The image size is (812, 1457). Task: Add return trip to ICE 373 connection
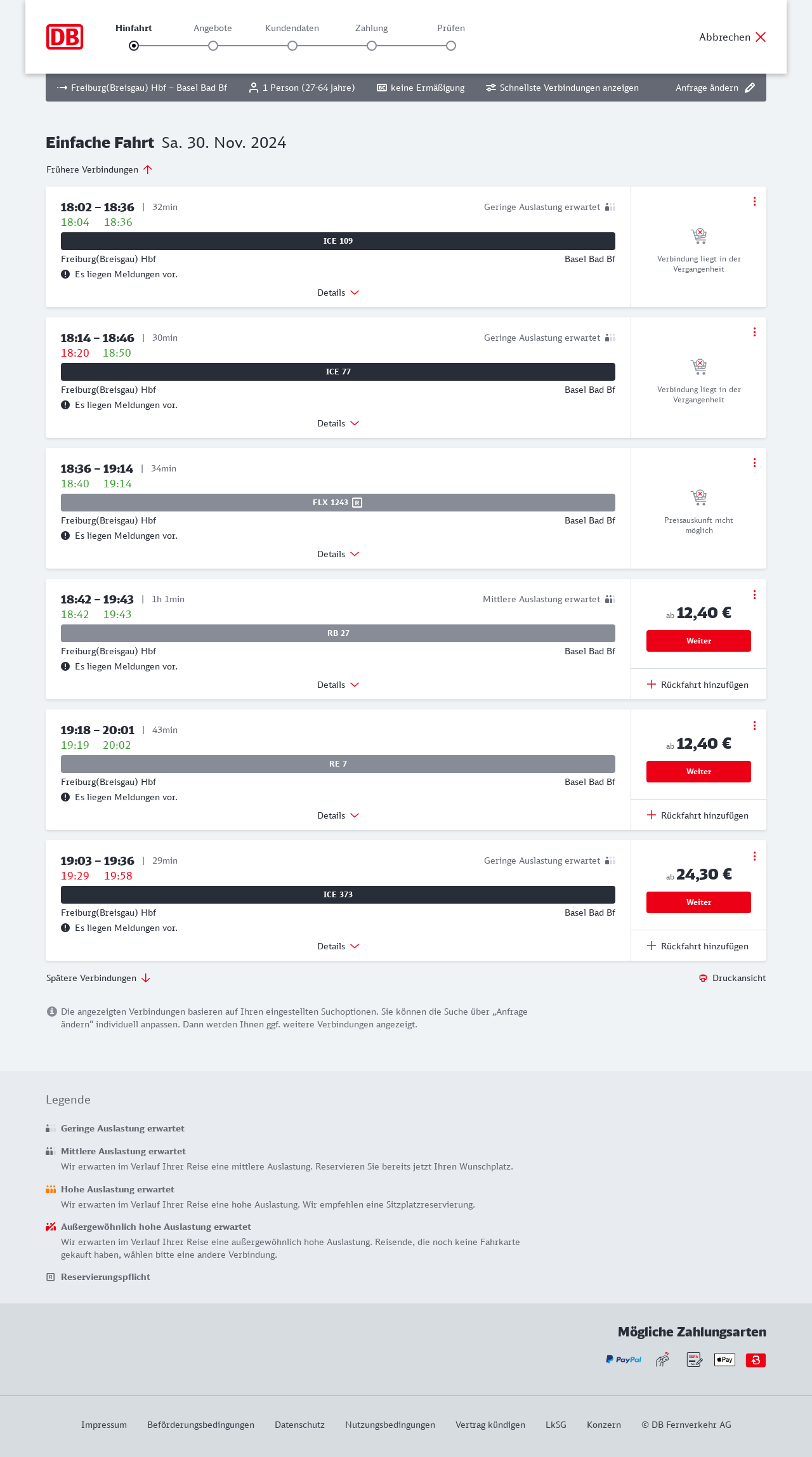[x=698, y=946]
